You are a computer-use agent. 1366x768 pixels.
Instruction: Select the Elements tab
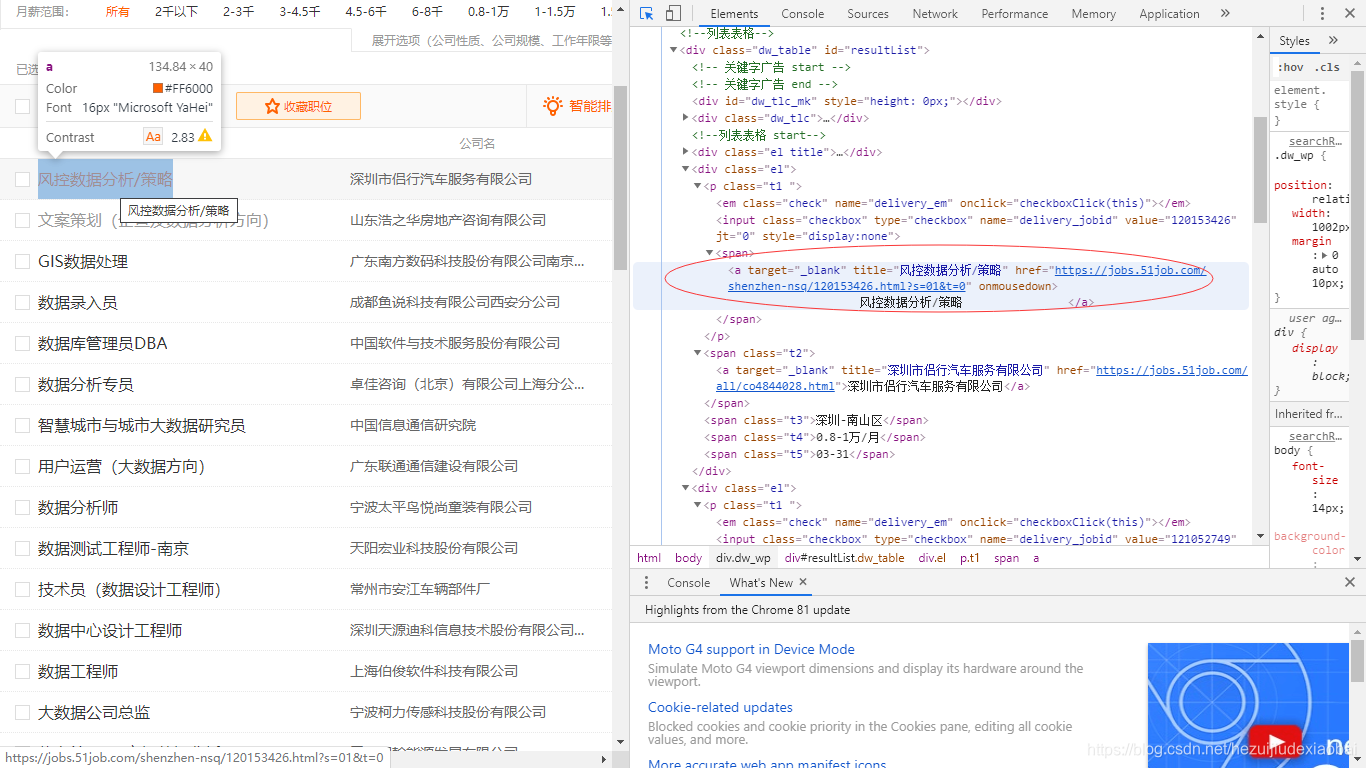734,14
